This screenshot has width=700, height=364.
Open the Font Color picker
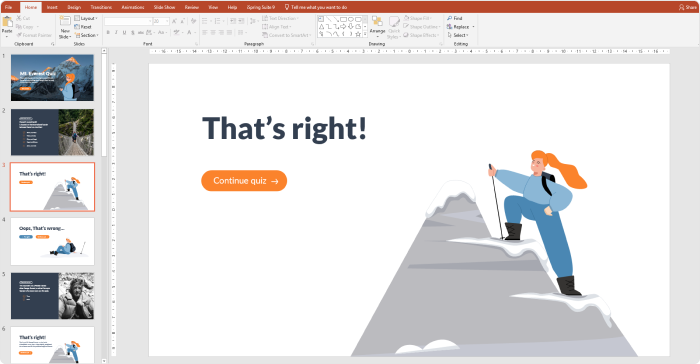pos(189,32)
